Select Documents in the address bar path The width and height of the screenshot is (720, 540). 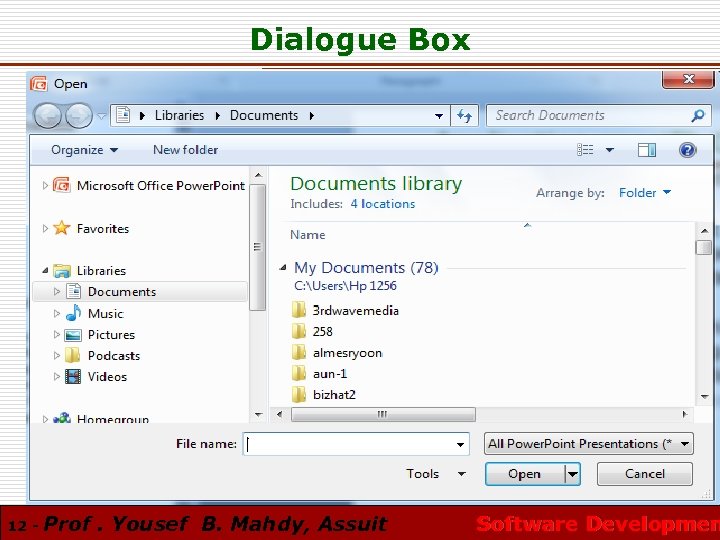coord(264,115)
